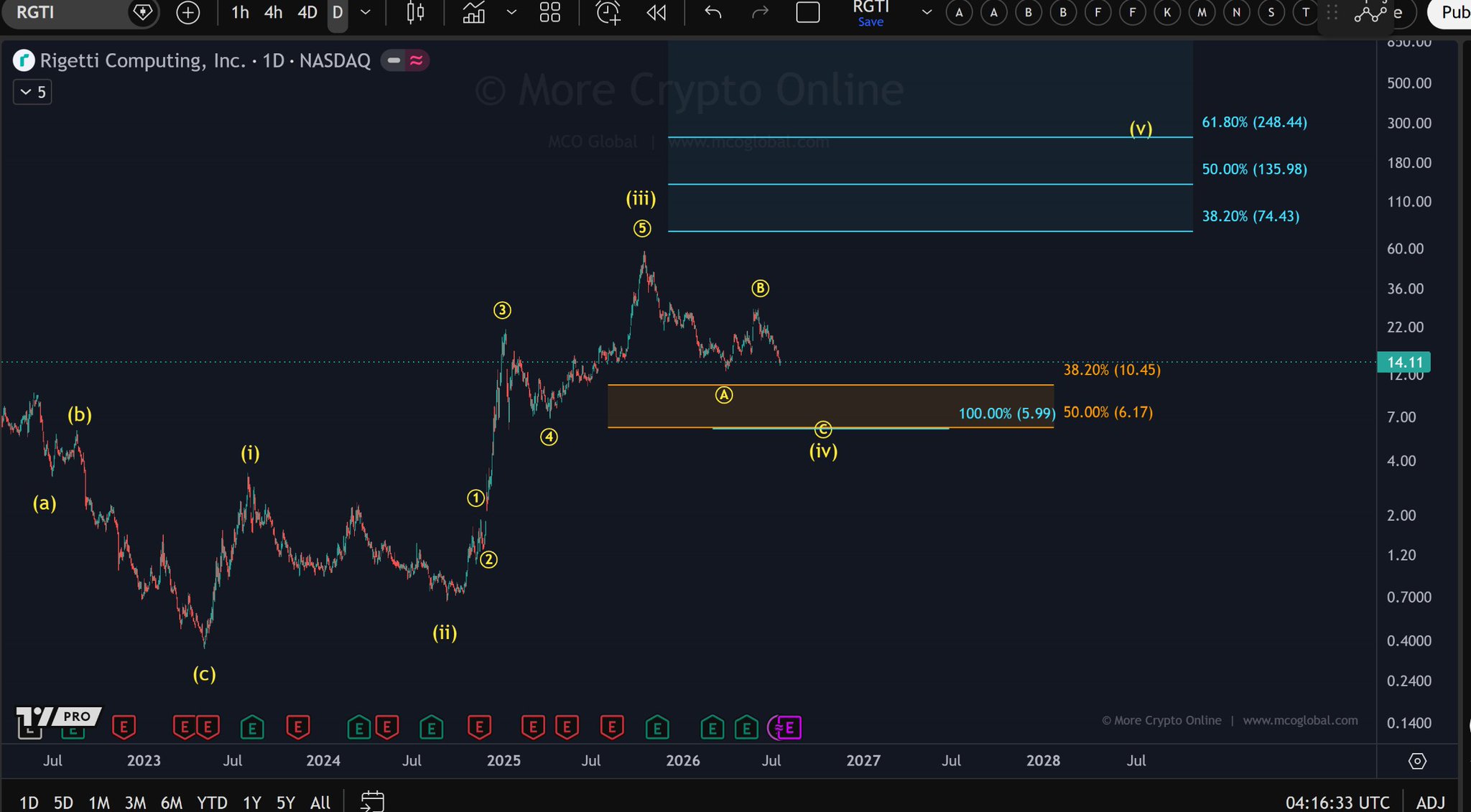1471x812 pixels.
Task: Create an alert with the clock icon
Action: (608, 12)
